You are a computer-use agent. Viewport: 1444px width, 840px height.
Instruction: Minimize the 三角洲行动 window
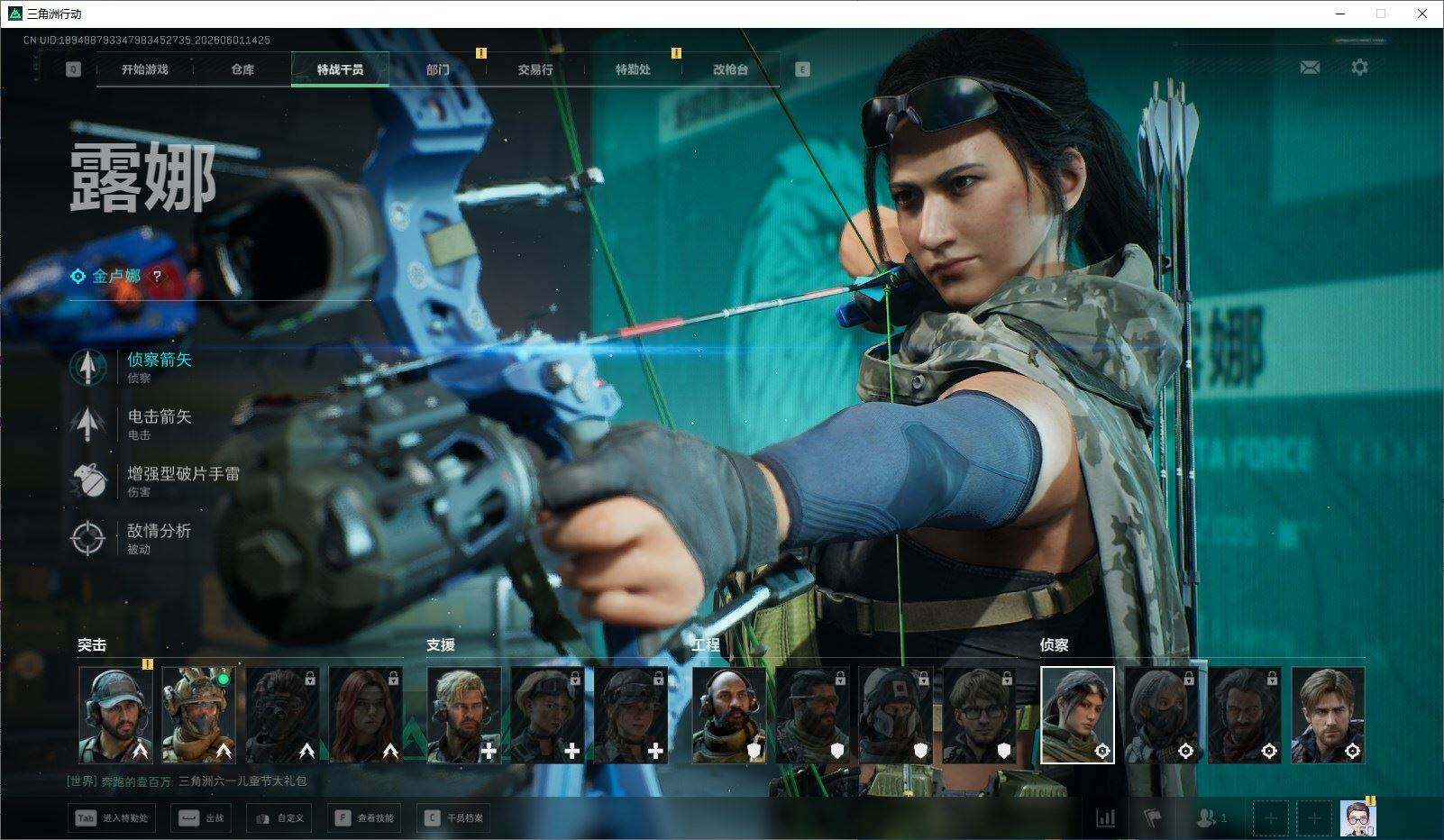[1340, 14]
